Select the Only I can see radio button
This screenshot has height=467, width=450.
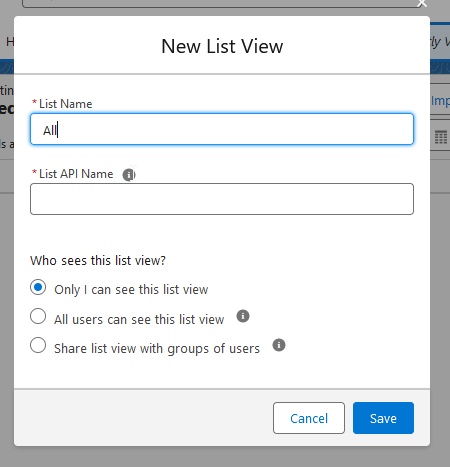38,287
